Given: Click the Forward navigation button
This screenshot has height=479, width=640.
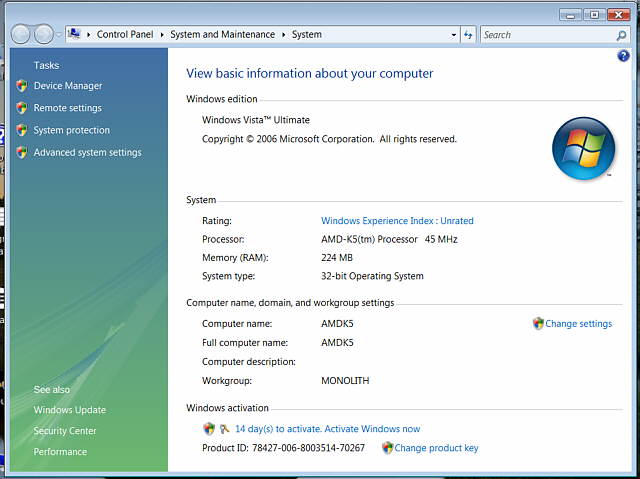Looking at the screenshot, I should pyautogui.click(x=44, y=34).
